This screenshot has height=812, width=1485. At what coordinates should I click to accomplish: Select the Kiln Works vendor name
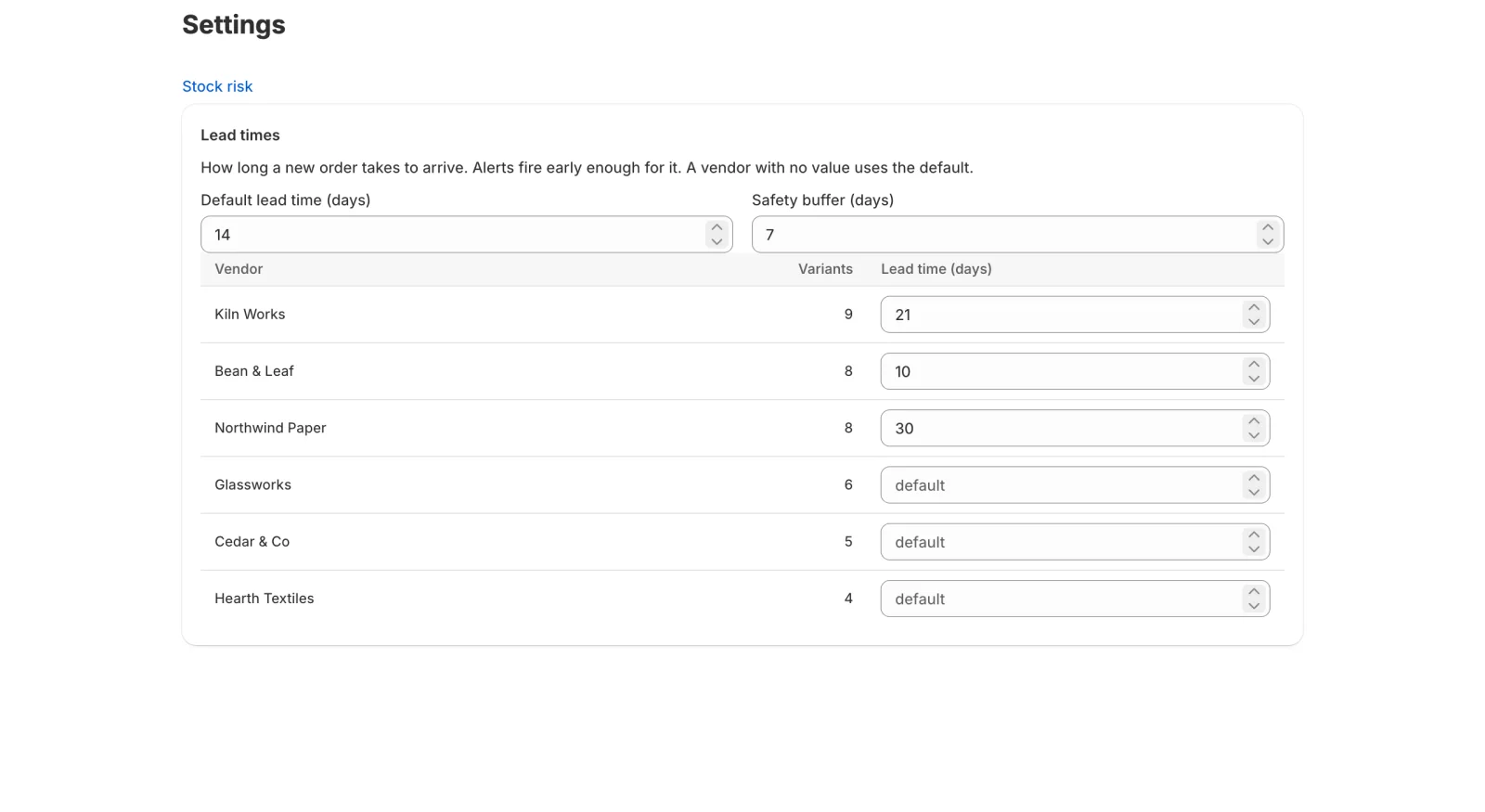[250, 315]
